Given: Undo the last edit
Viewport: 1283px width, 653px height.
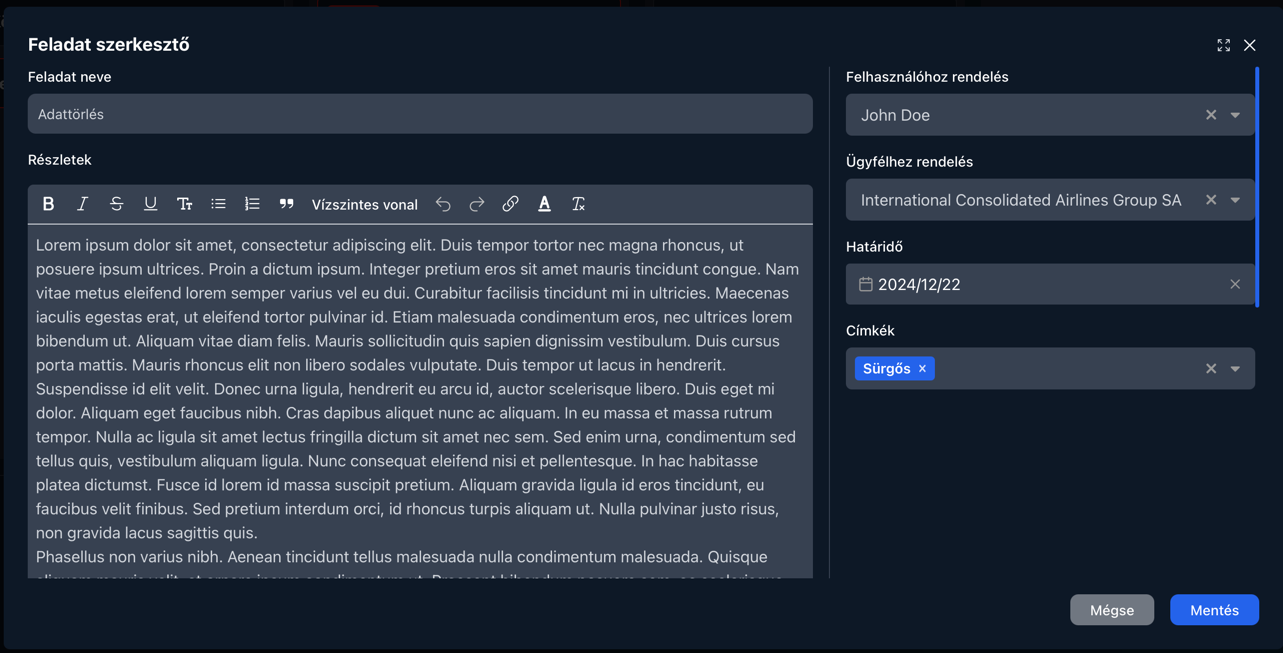Looking at the screenshot, I should pos(443,204).
